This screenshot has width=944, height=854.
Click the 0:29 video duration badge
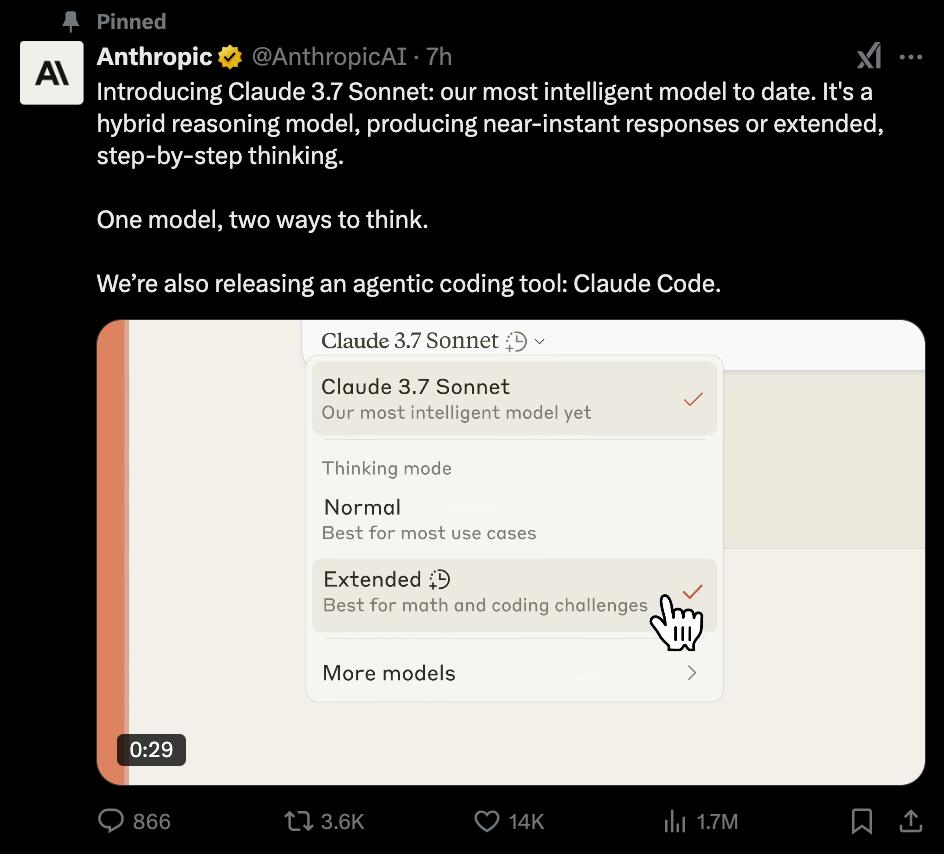tap(151, 749)
